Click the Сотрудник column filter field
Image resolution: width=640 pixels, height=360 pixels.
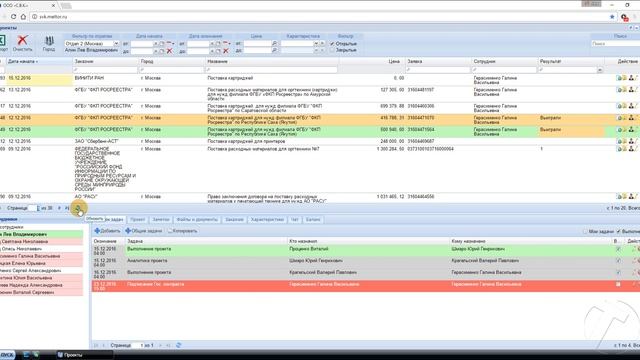coord(504,70)
